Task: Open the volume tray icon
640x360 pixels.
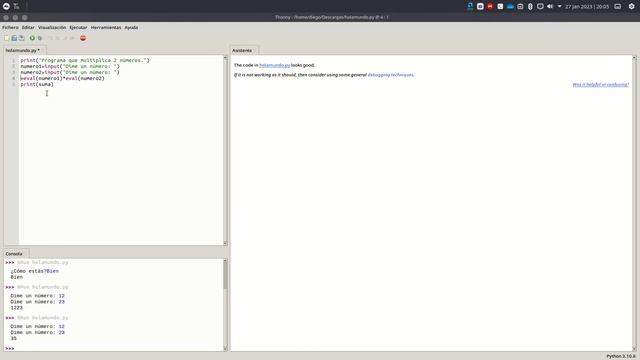Action: tap(550, 6)
